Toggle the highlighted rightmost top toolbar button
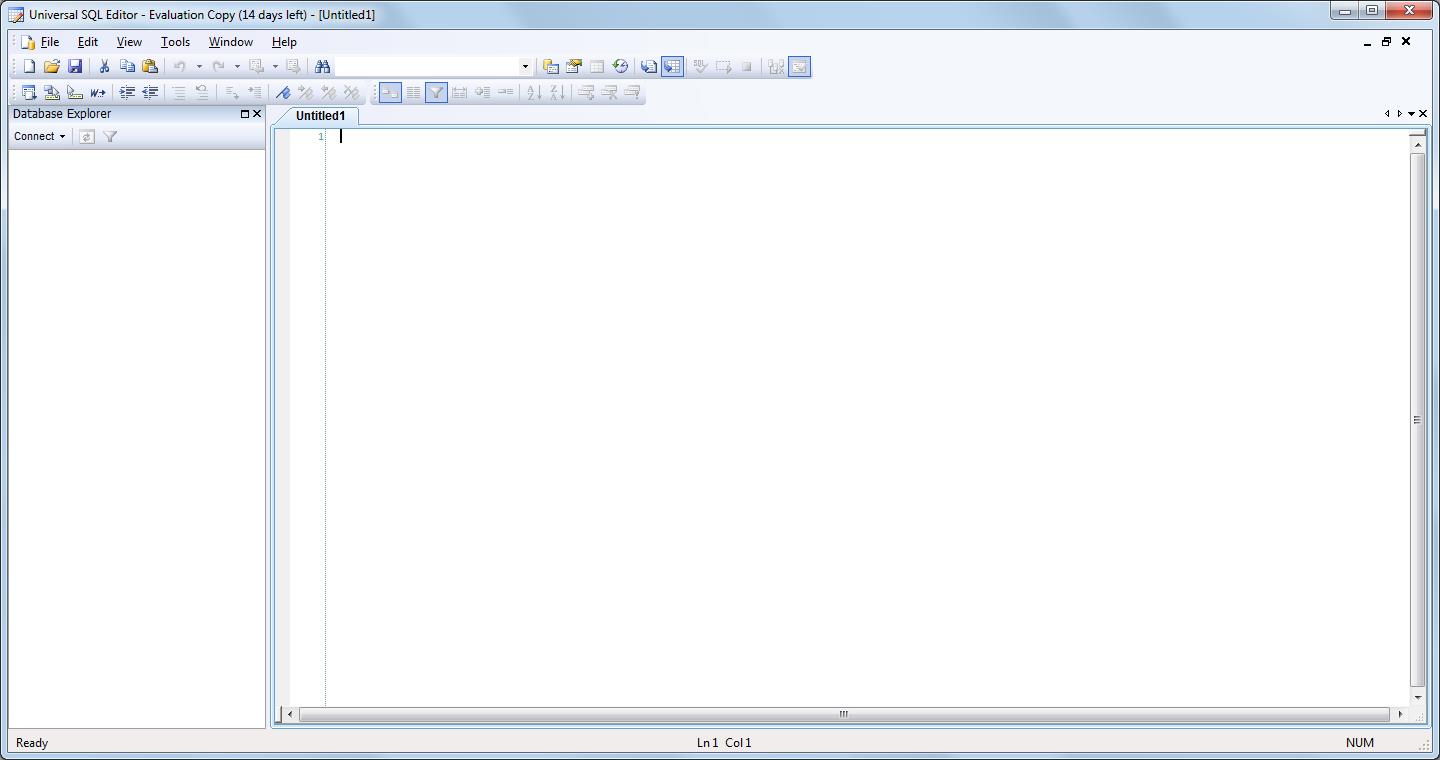 point(799,67)
